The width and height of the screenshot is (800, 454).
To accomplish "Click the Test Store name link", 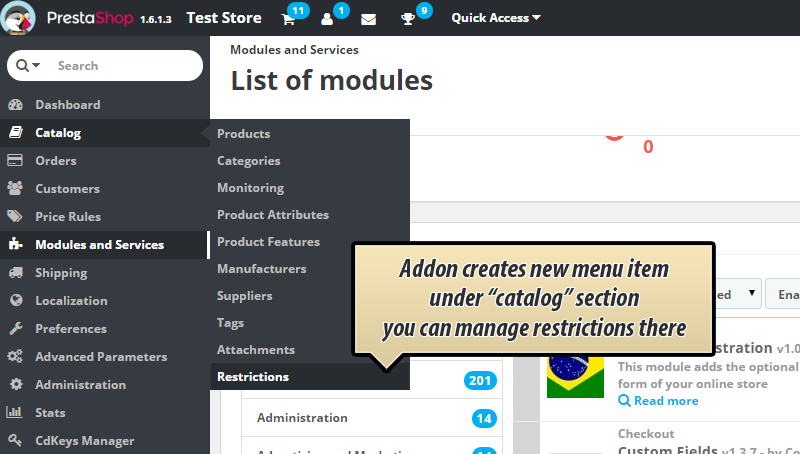I will (x=224, y=18).
